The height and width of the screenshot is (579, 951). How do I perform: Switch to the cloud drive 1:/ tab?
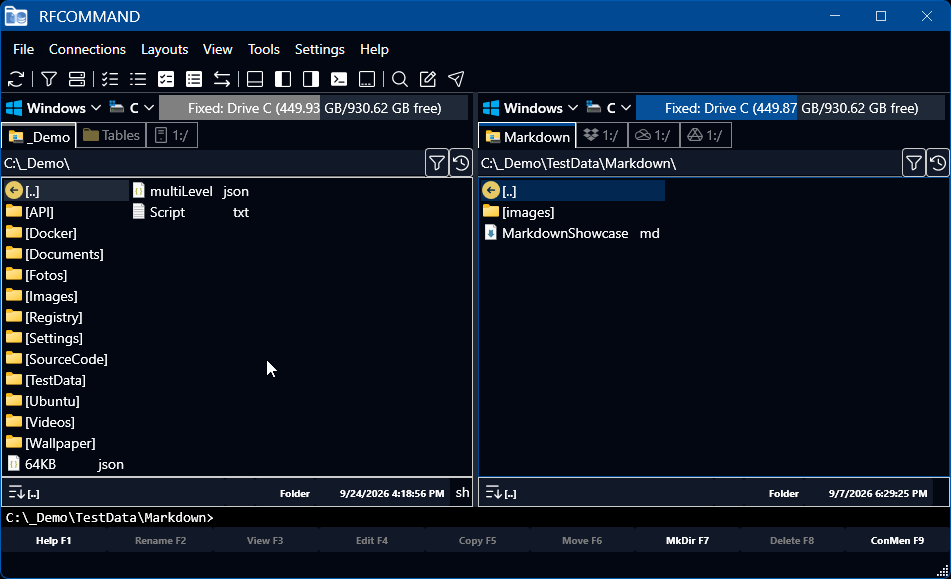pyautogui.click(x=653, y=135)
